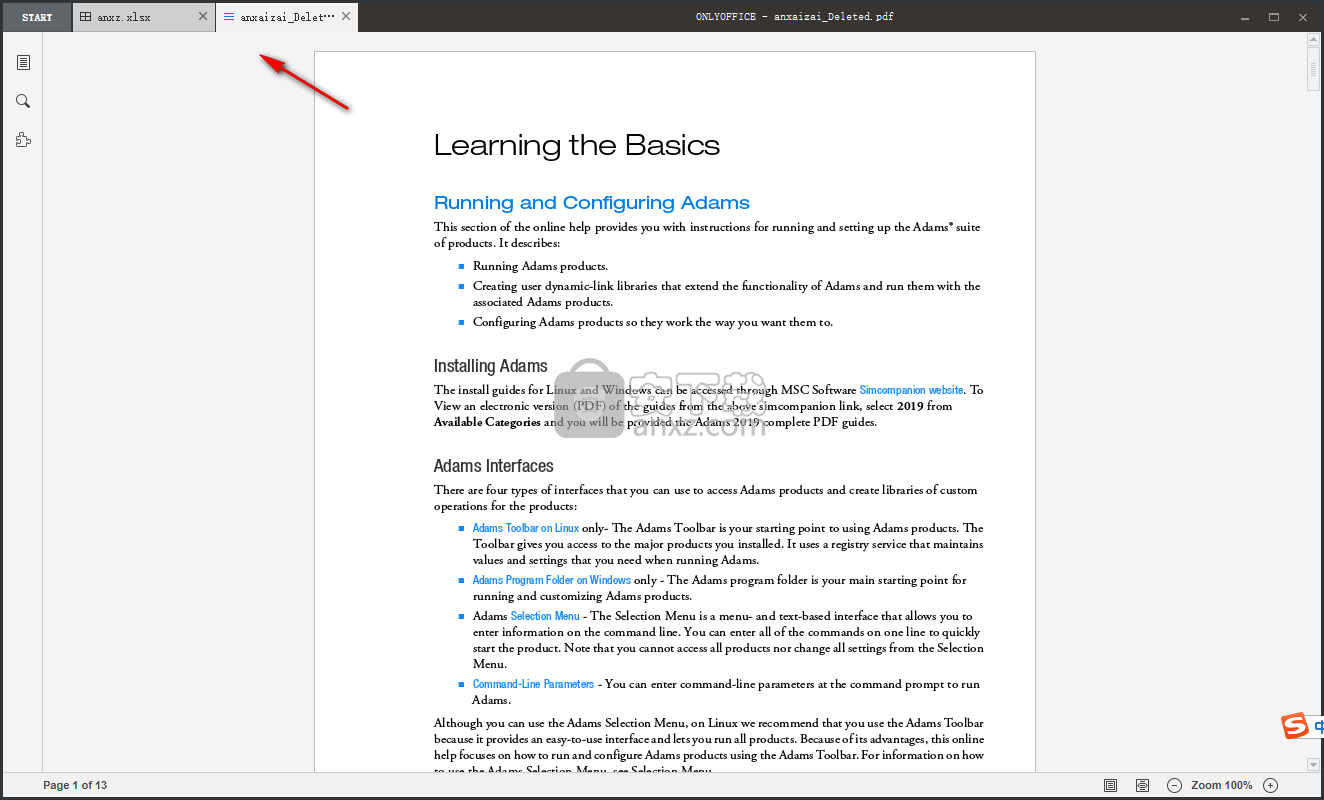Close the anxaizai_Deleted PDF tab

tap(346, 17)
